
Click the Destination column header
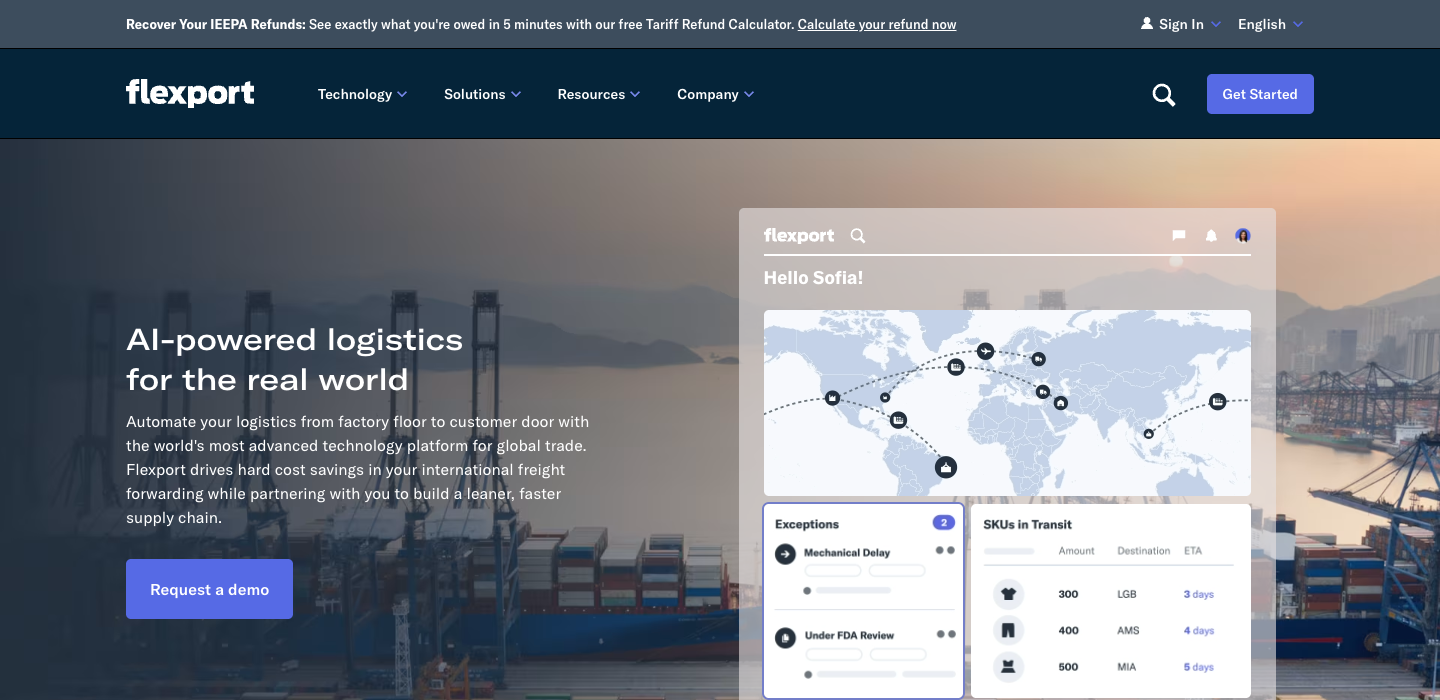pyautogui.click(x=1144, y=551)
